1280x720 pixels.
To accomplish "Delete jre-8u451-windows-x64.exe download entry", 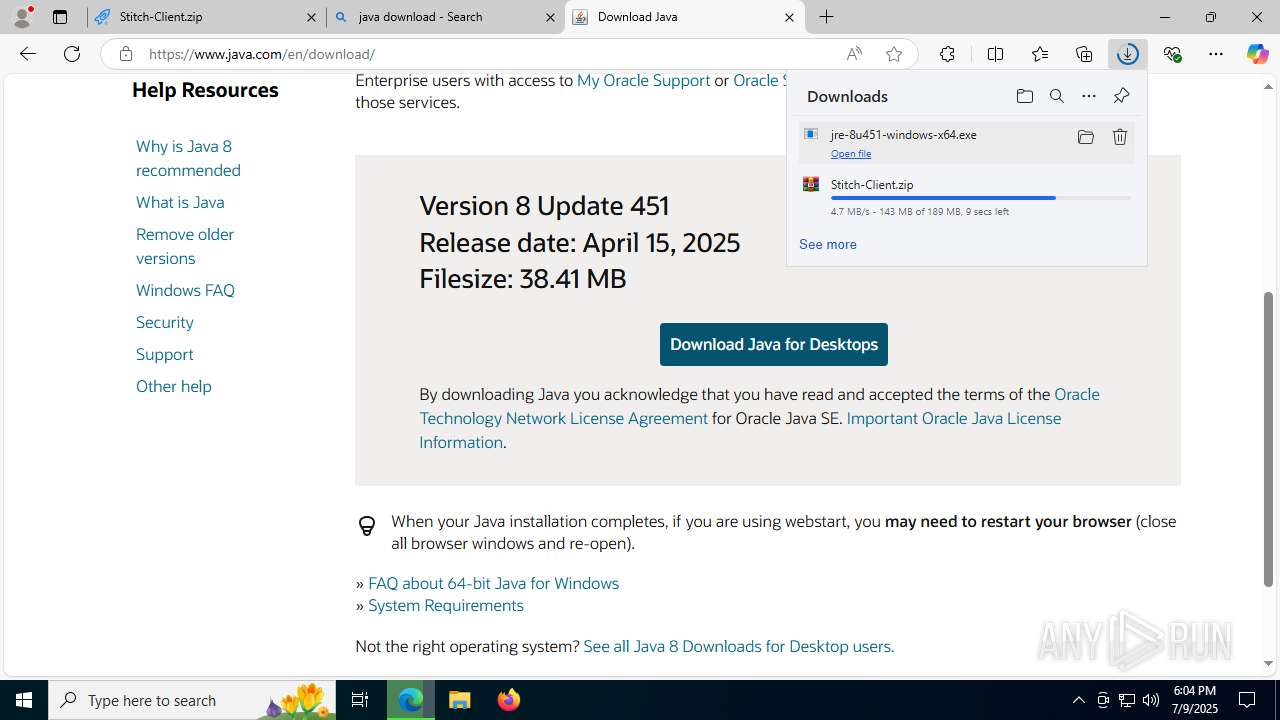I will [x=1120, y=137].
